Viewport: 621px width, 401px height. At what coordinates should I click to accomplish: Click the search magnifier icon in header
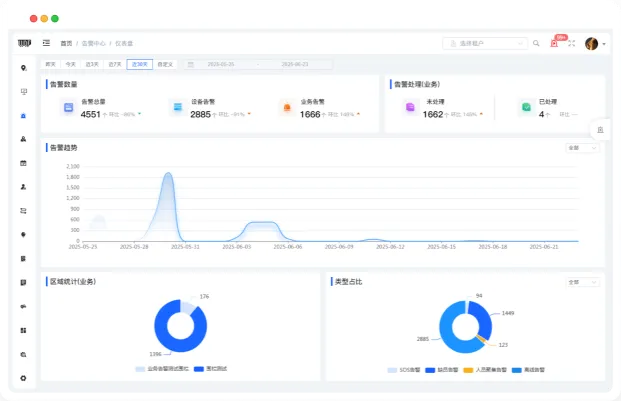pos(536,43)
